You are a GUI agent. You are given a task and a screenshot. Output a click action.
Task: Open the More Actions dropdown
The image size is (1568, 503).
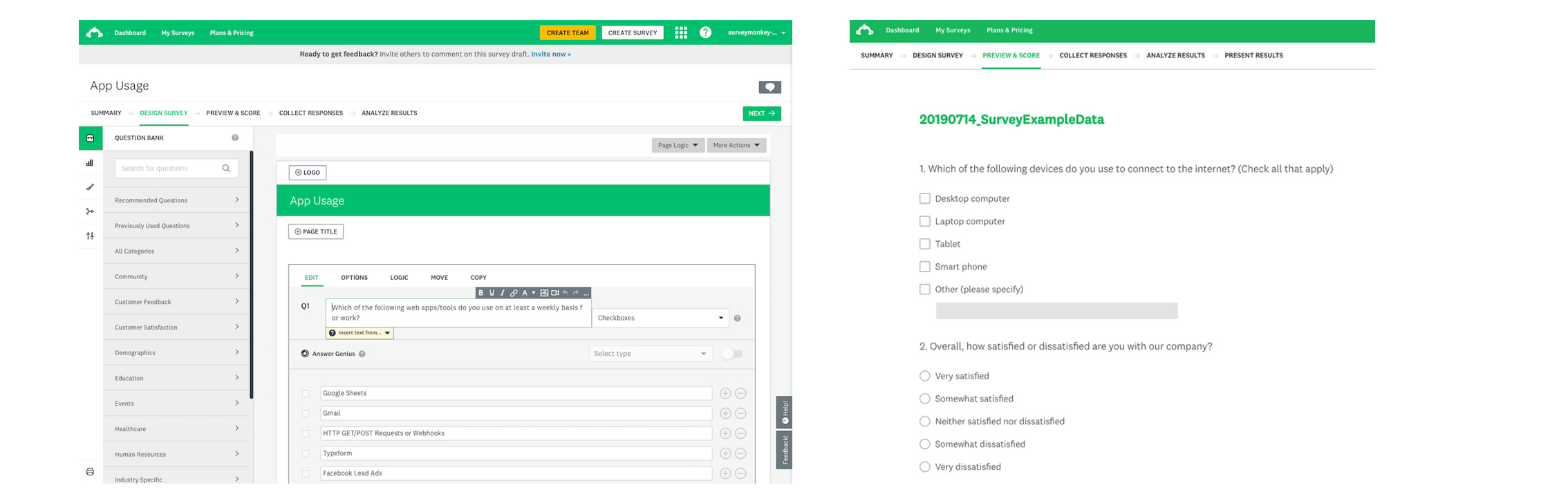point(736,145)
